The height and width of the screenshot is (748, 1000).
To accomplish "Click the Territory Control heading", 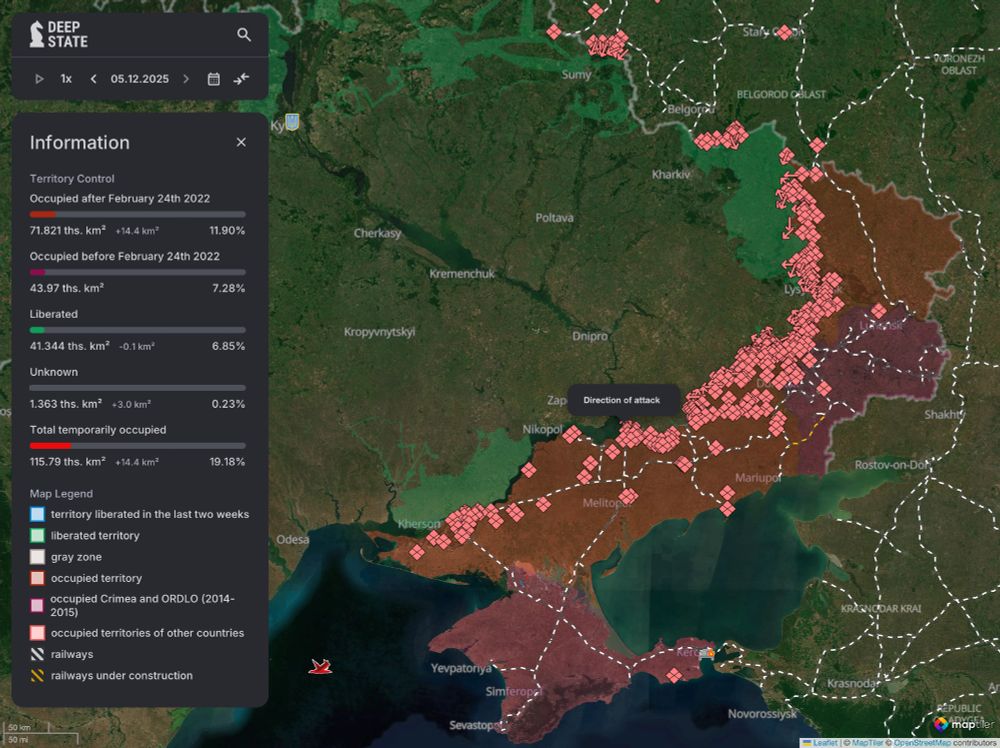I will click(72, 179).
